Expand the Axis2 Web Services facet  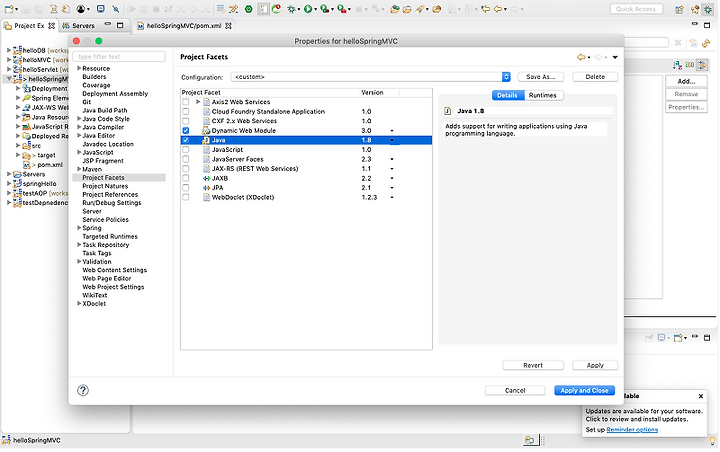coord(198,102)
